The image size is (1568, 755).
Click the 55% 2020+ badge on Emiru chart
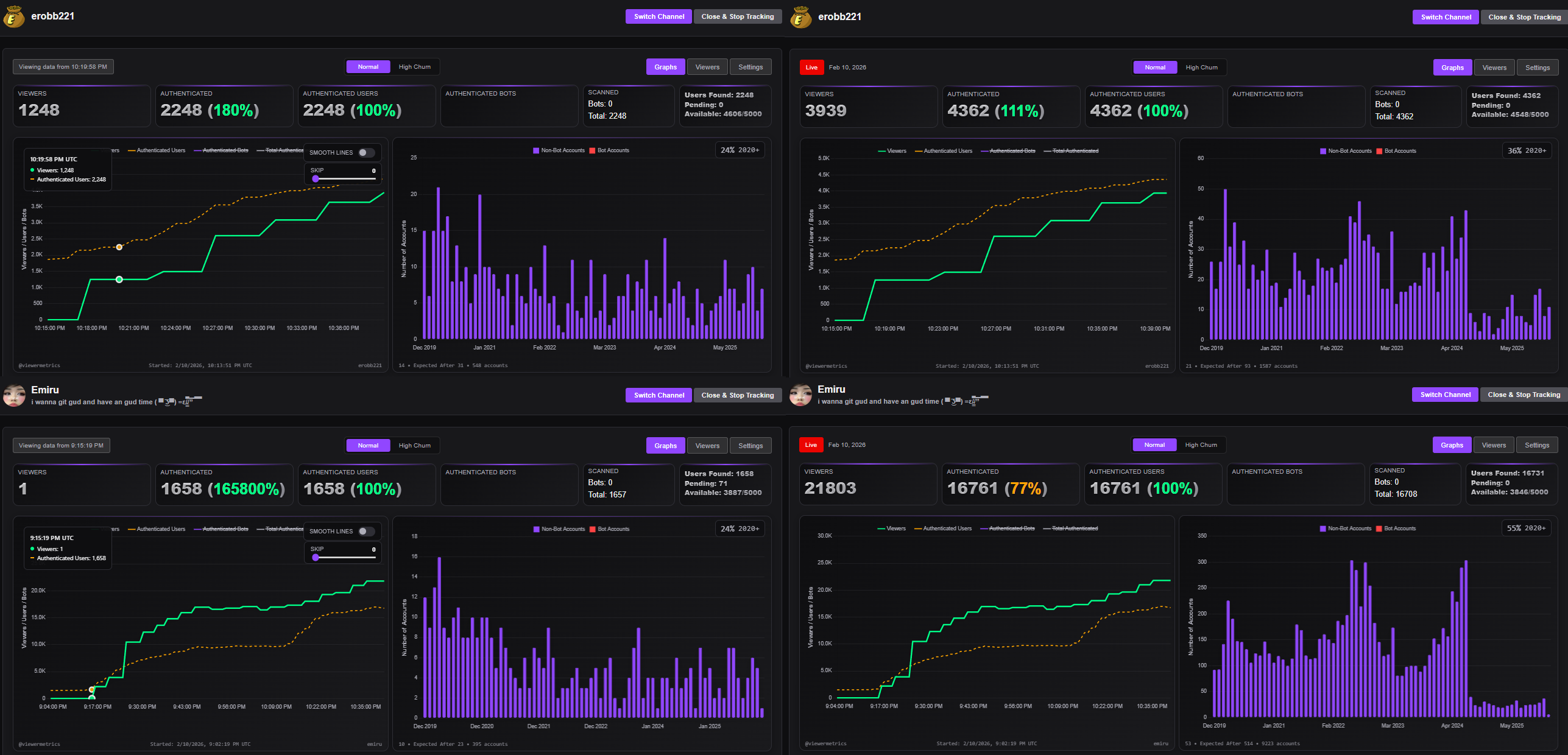tap(1526, 528)
